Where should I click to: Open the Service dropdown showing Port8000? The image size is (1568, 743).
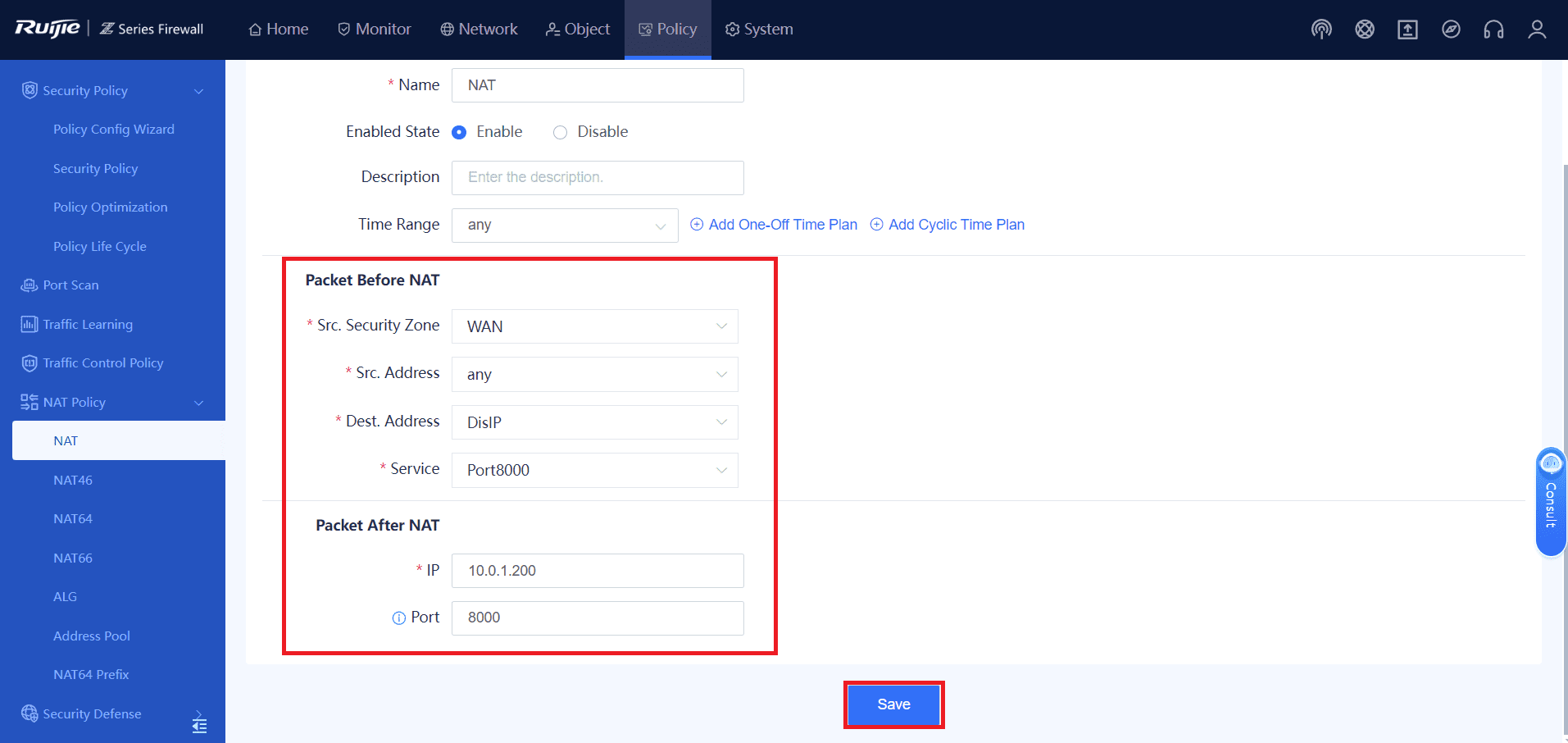pos(595,470)
